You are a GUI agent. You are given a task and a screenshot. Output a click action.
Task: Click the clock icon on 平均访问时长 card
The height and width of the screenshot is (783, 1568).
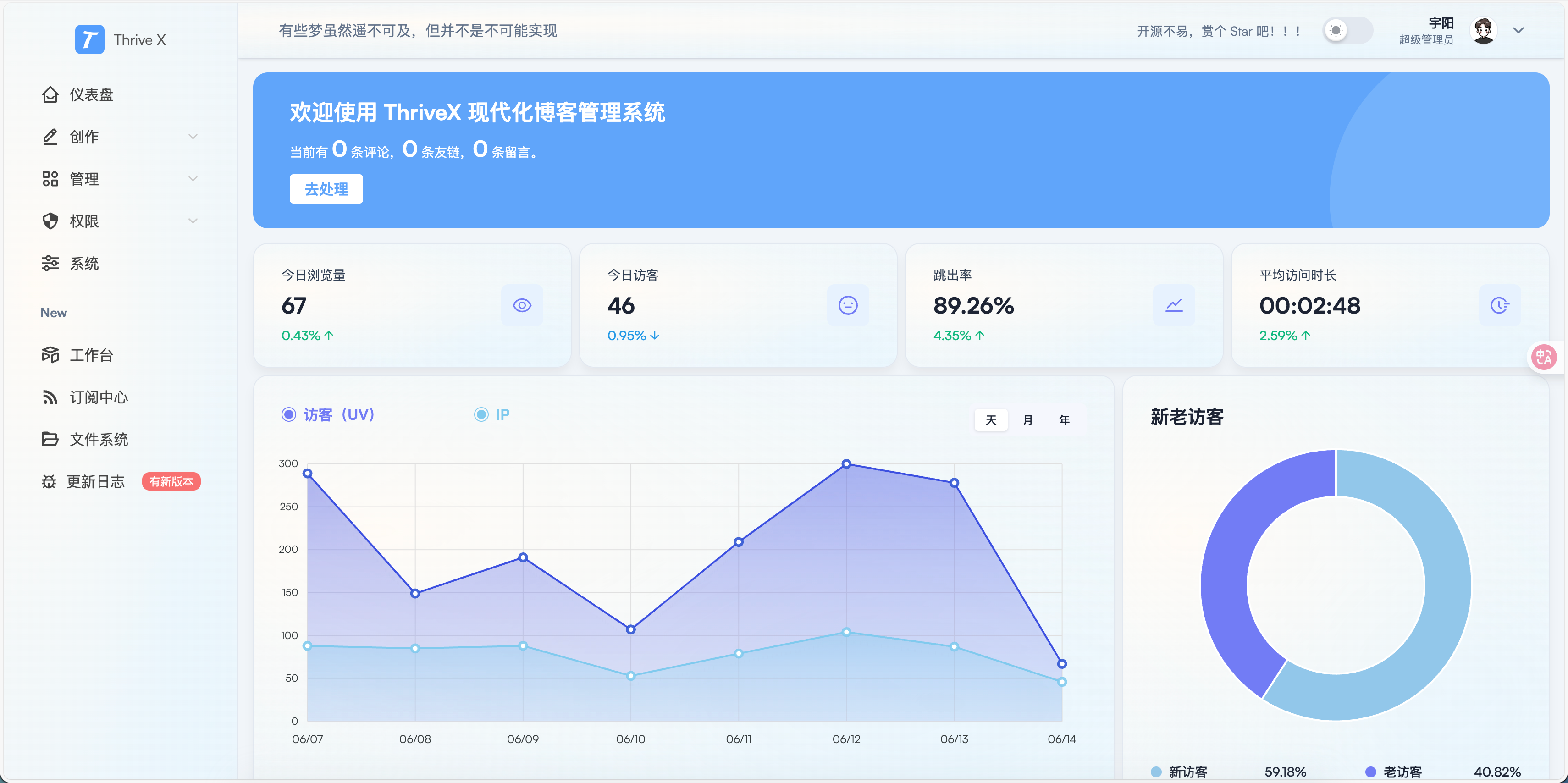coord(1499,305)
